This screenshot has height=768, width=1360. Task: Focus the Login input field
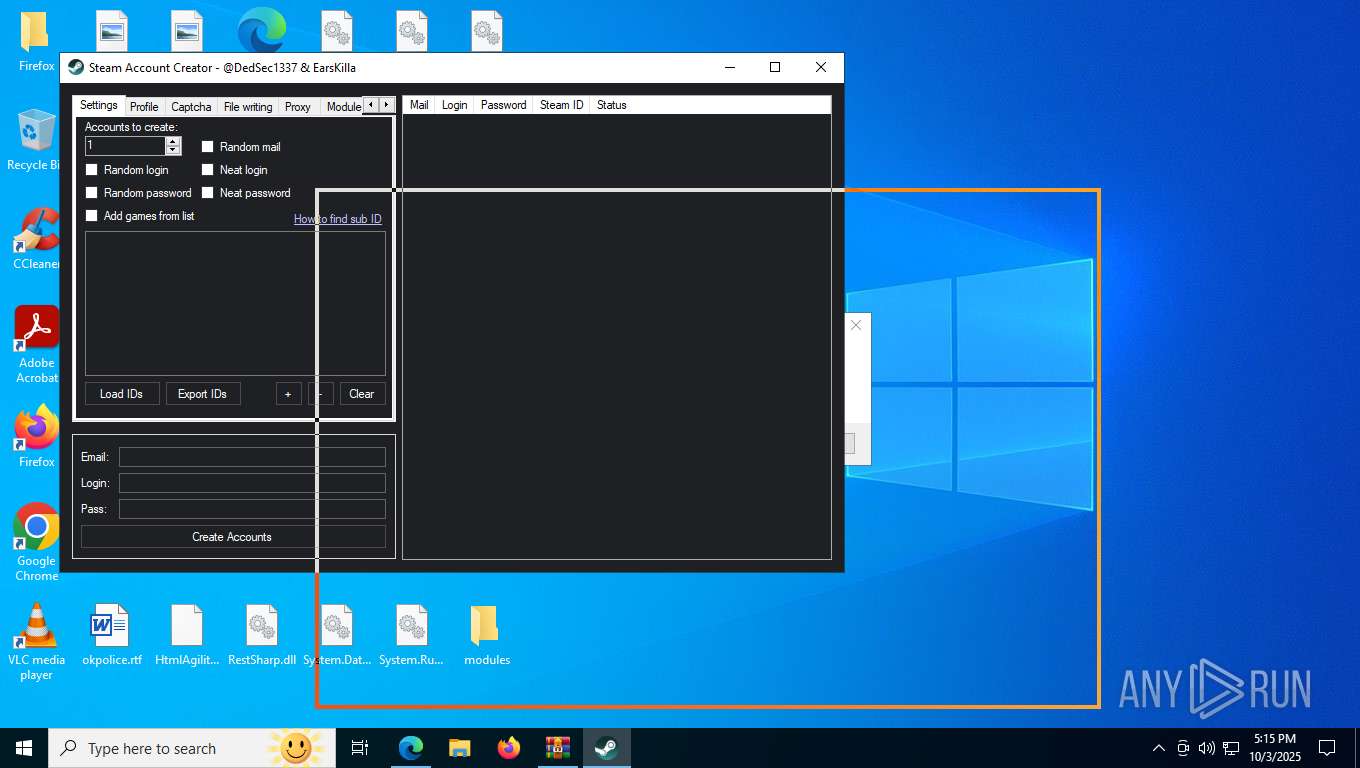(x=252, y=483)
